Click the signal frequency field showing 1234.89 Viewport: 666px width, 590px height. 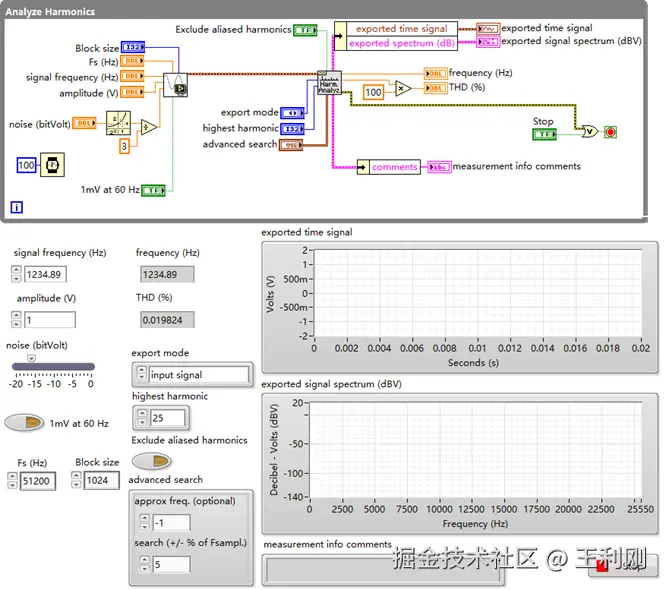45,274
